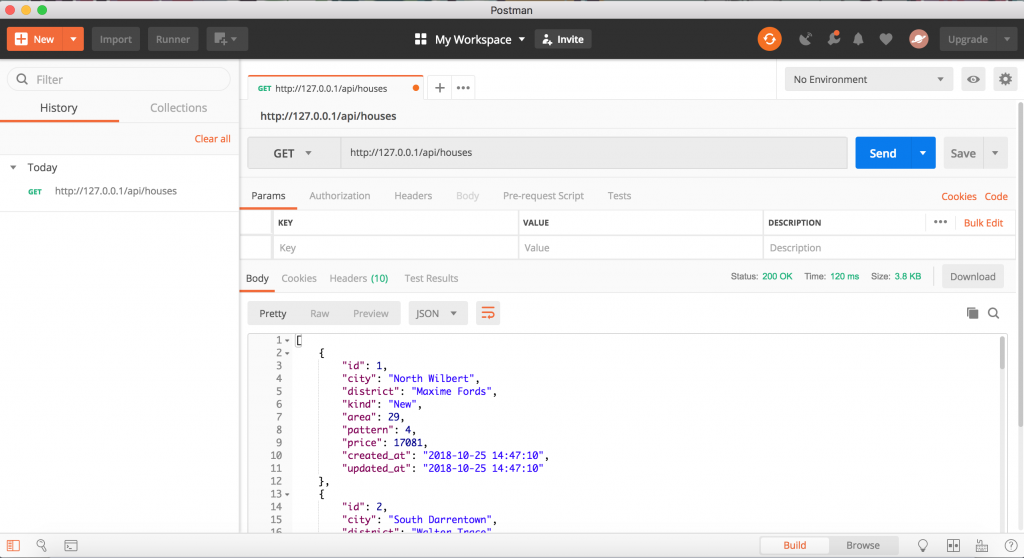Open the Cookies link
1024x558 pixels.
959,196
